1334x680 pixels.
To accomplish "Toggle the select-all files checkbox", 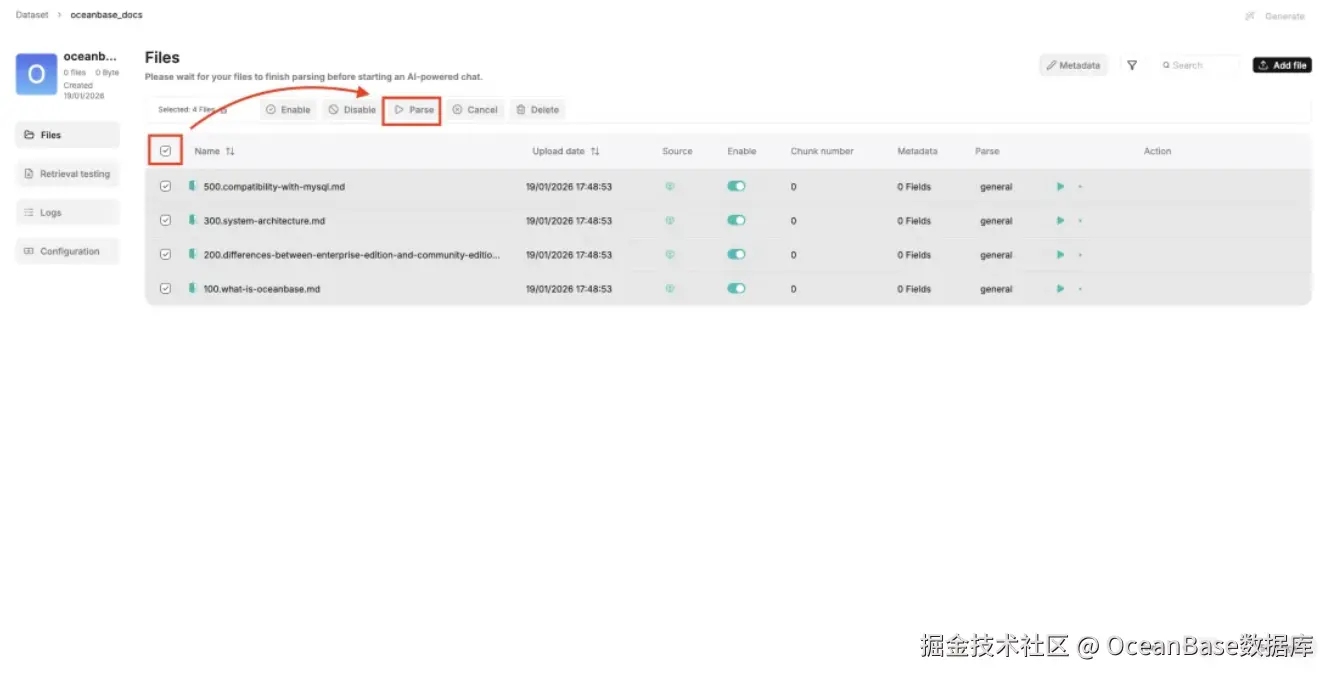I will pyautogui.click(x=166, y=151).
